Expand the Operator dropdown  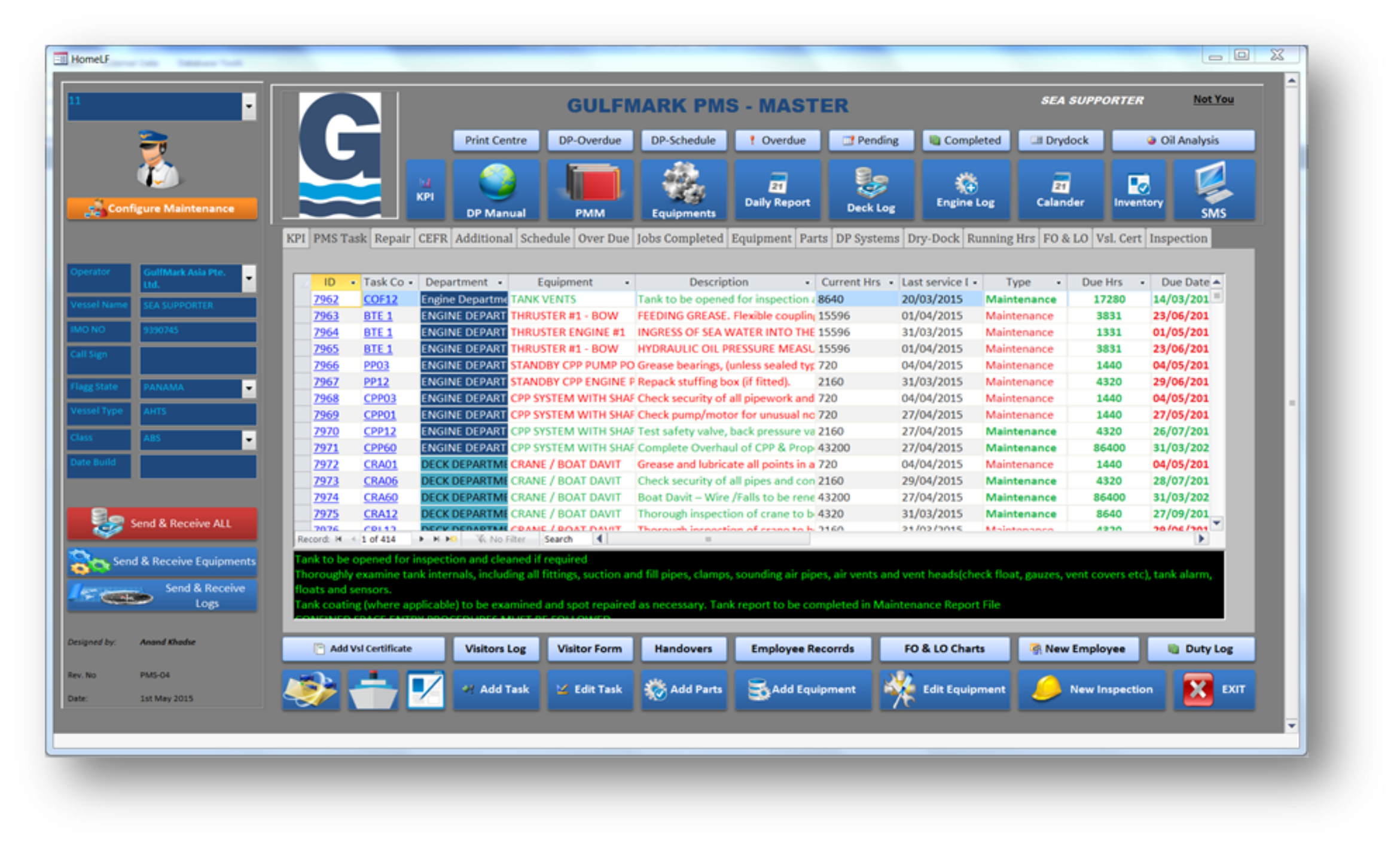point(249,278)
